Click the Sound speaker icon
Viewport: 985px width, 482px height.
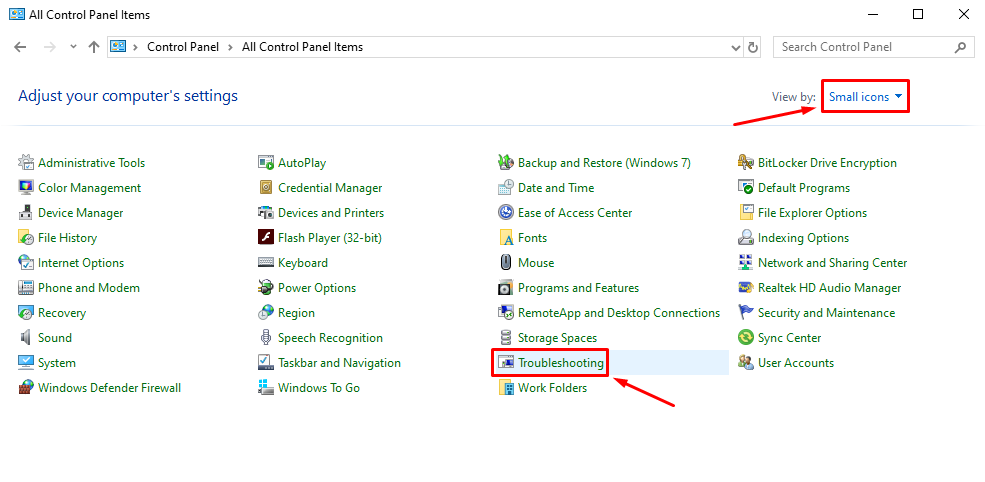coord(26,338)
